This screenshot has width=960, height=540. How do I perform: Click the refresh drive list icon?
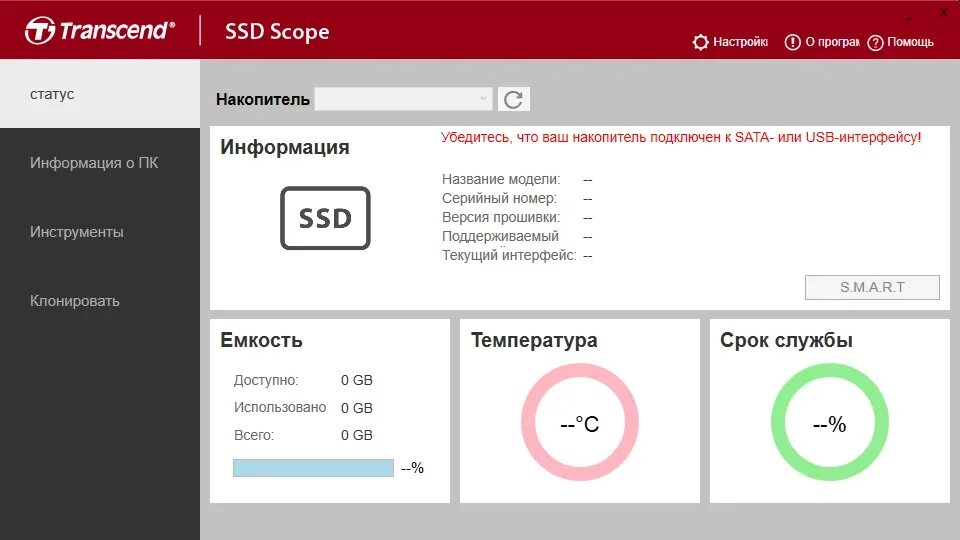pyautogui.click(x=513, y=99)
